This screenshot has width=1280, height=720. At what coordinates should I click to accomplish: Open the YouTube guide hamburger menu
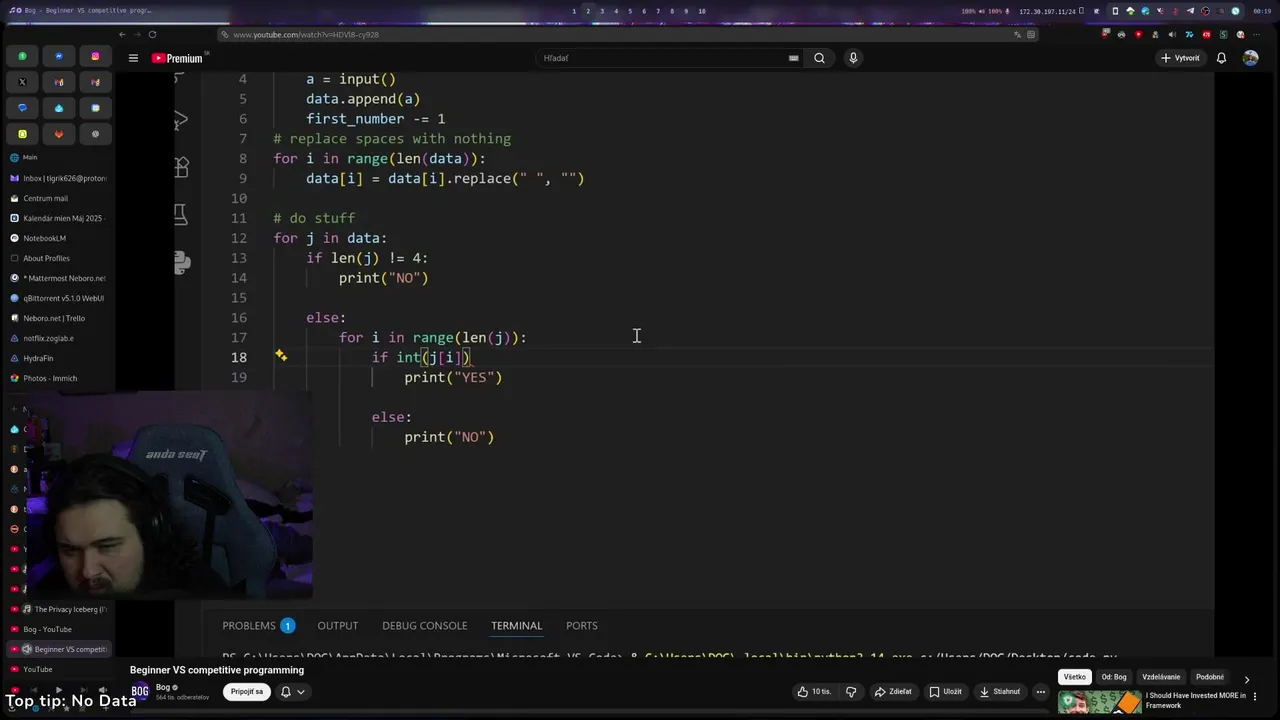click(133, 58)
